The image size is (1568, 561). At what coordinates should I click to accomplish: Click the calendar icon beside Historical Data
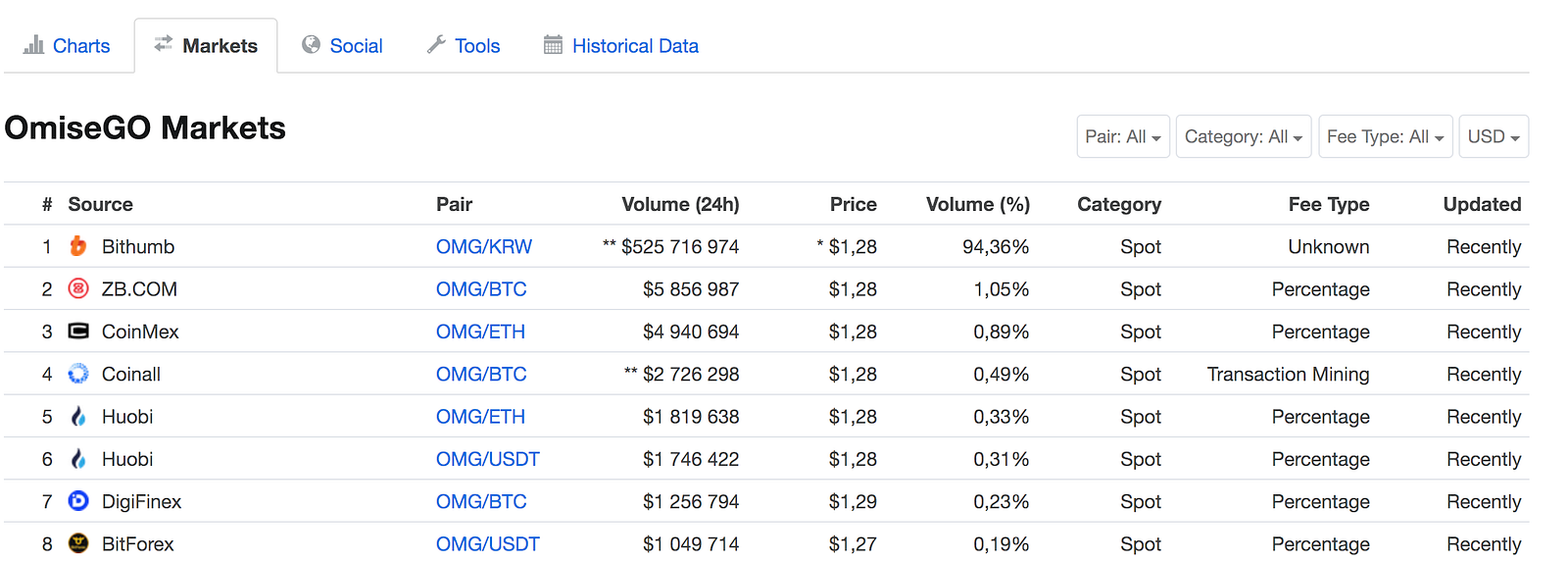click(553, 45)
